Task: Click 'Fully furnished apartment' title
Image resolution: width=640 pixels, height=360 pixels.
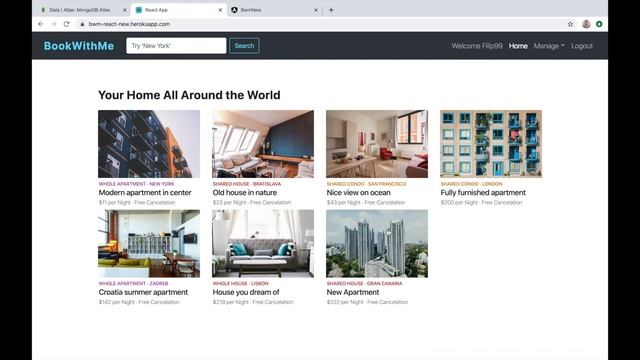Action: (x=483, y=192)
